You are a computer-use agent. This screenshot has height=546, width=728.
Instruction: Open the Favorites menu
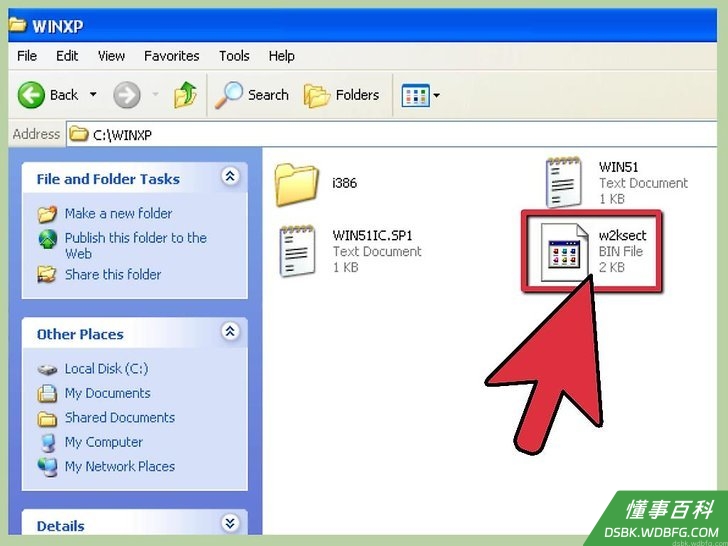171,56
